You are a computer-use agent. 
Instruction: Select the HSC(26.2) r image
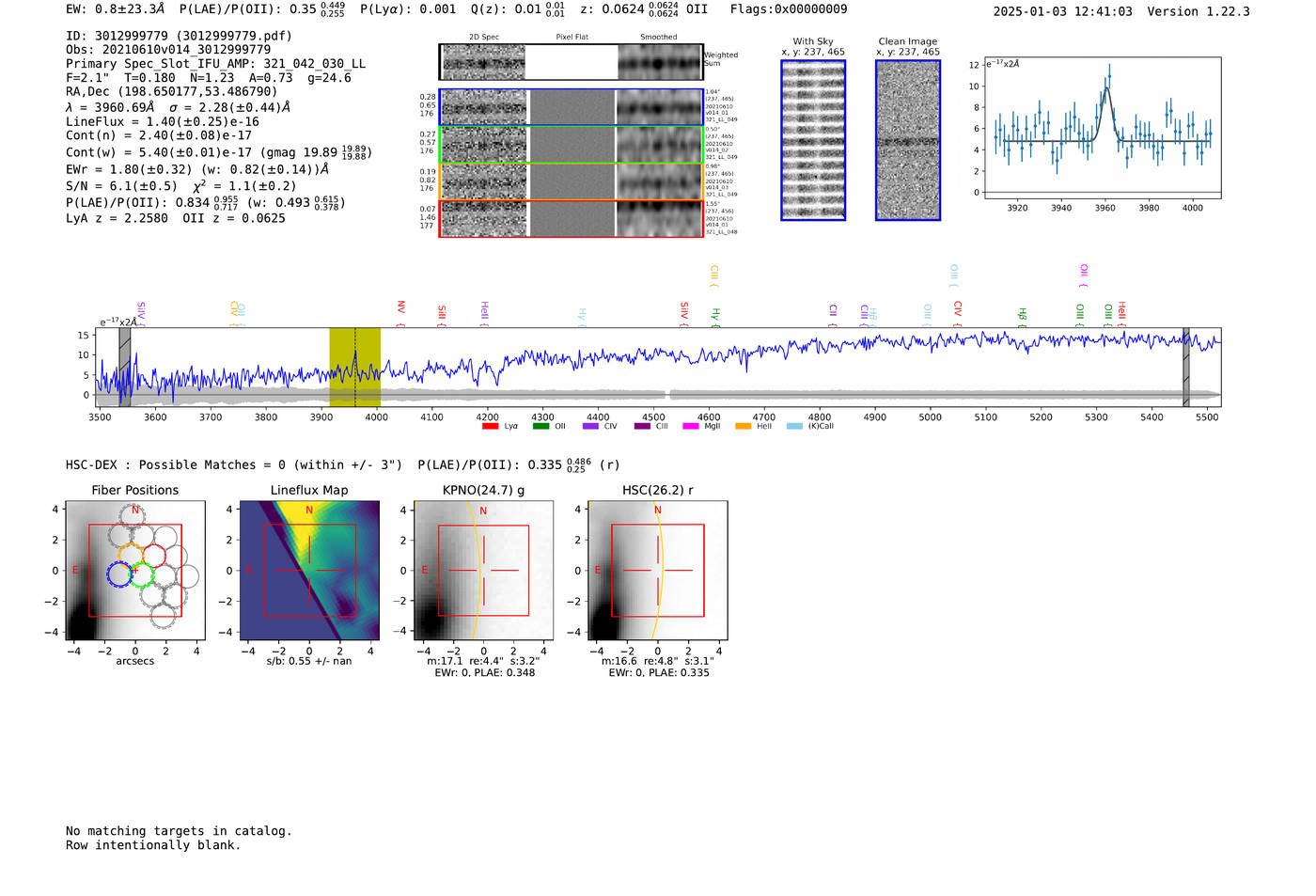pos(657,571)
